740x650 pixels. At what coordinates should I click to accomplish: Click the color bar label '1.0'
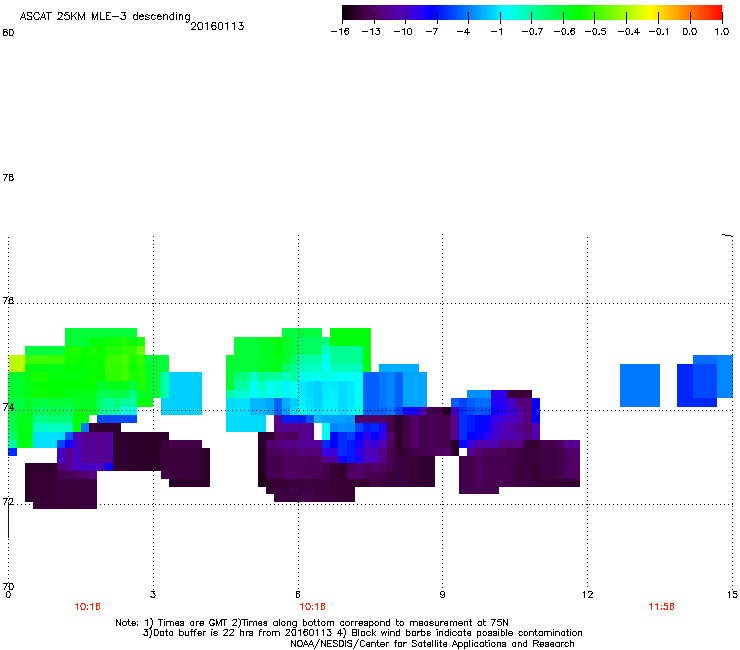[x=722, y=32]
